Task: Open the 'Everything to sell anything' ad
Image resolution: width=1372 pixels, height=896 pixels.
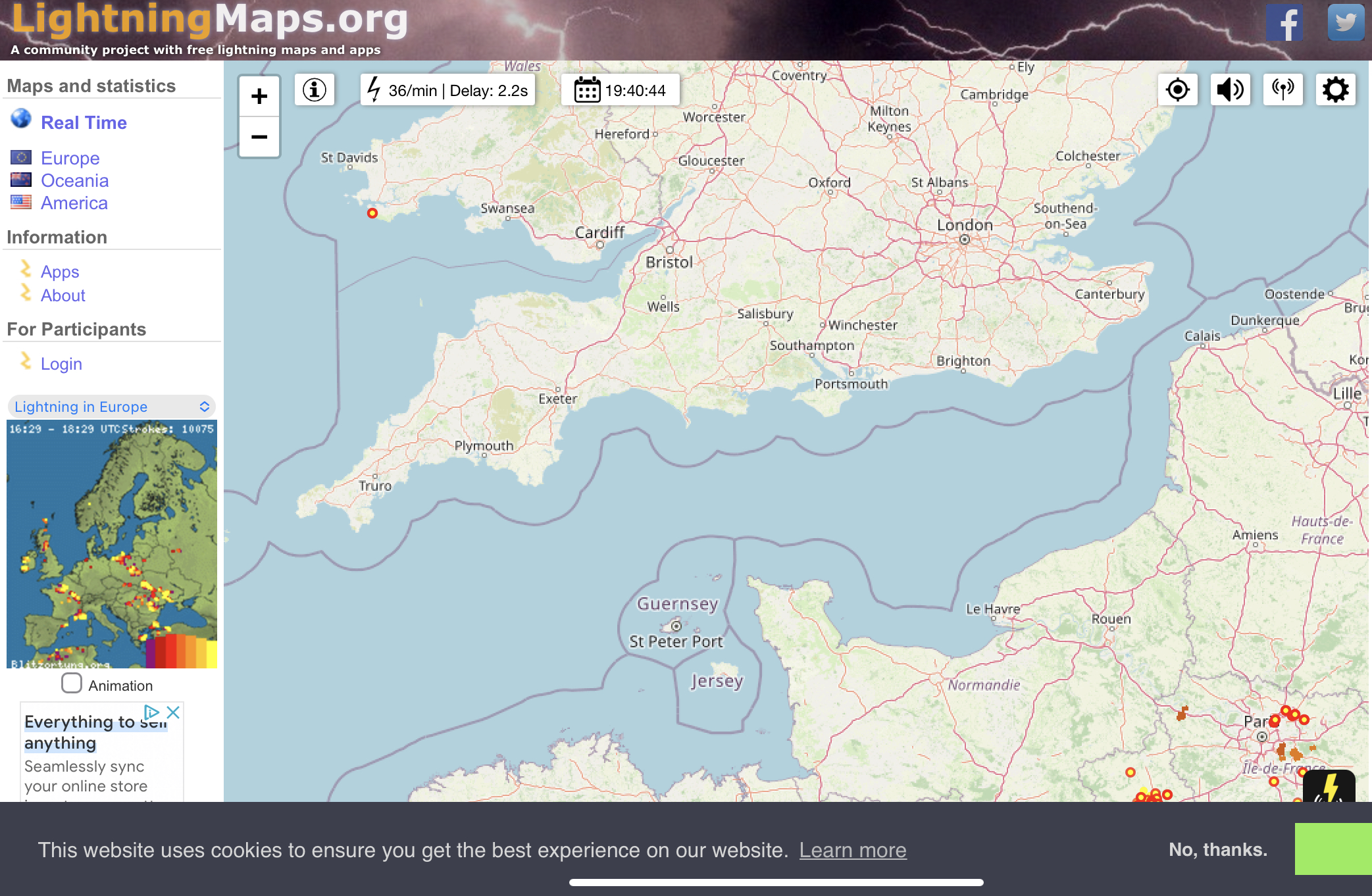Action: tap(95, 732)
